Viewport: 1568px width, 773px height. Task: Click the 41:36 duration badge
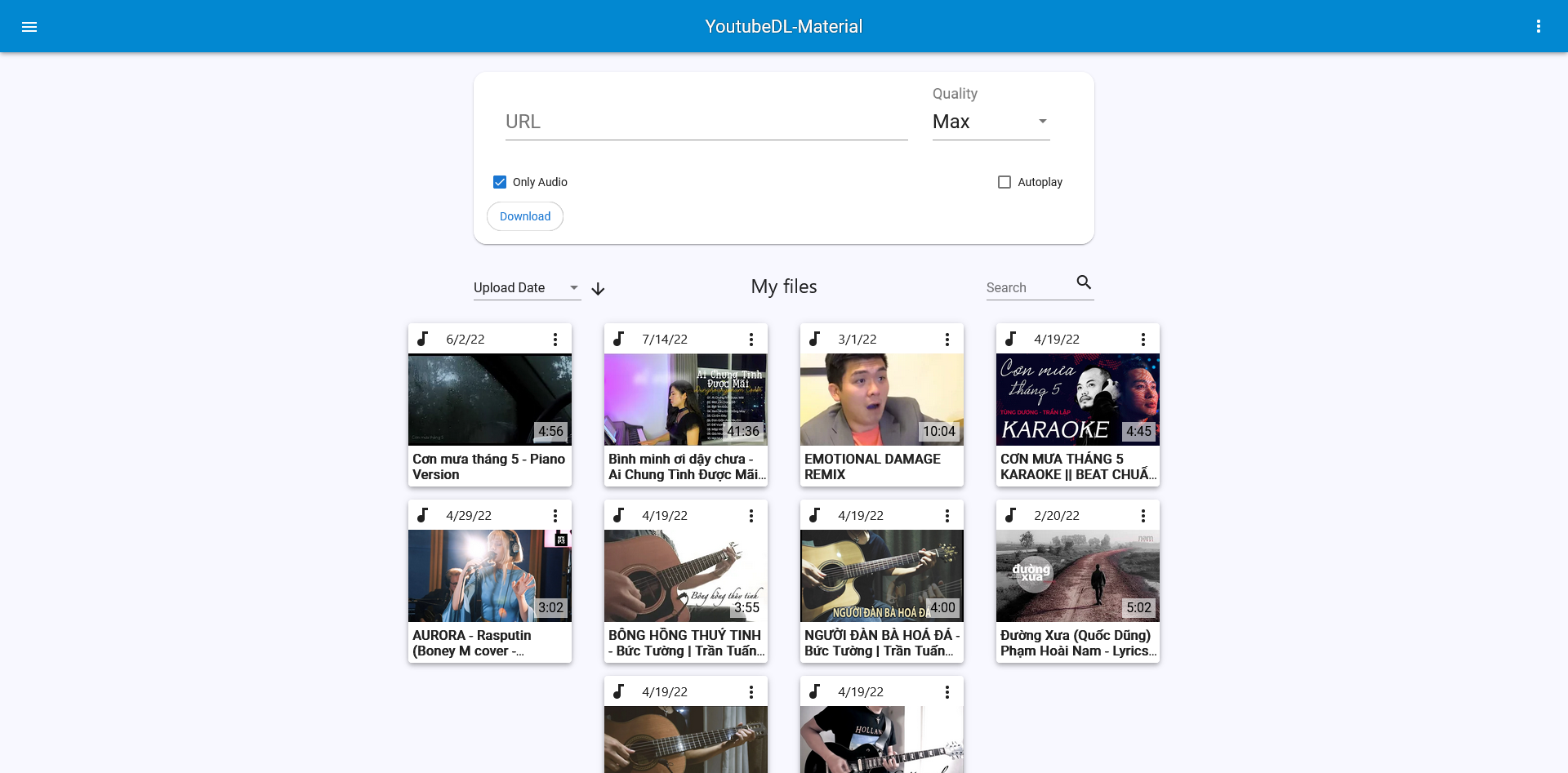(x=743, y=431)
